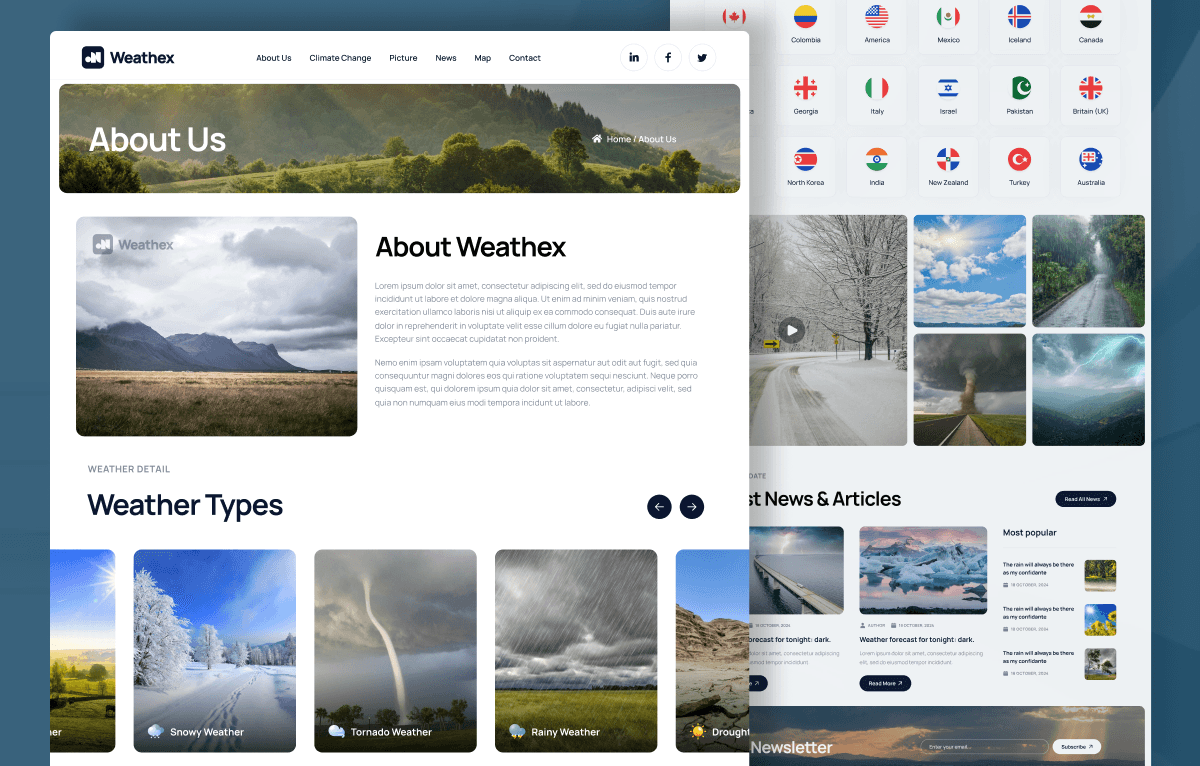Open the Facebook social icon

click(x=668, y=58)
